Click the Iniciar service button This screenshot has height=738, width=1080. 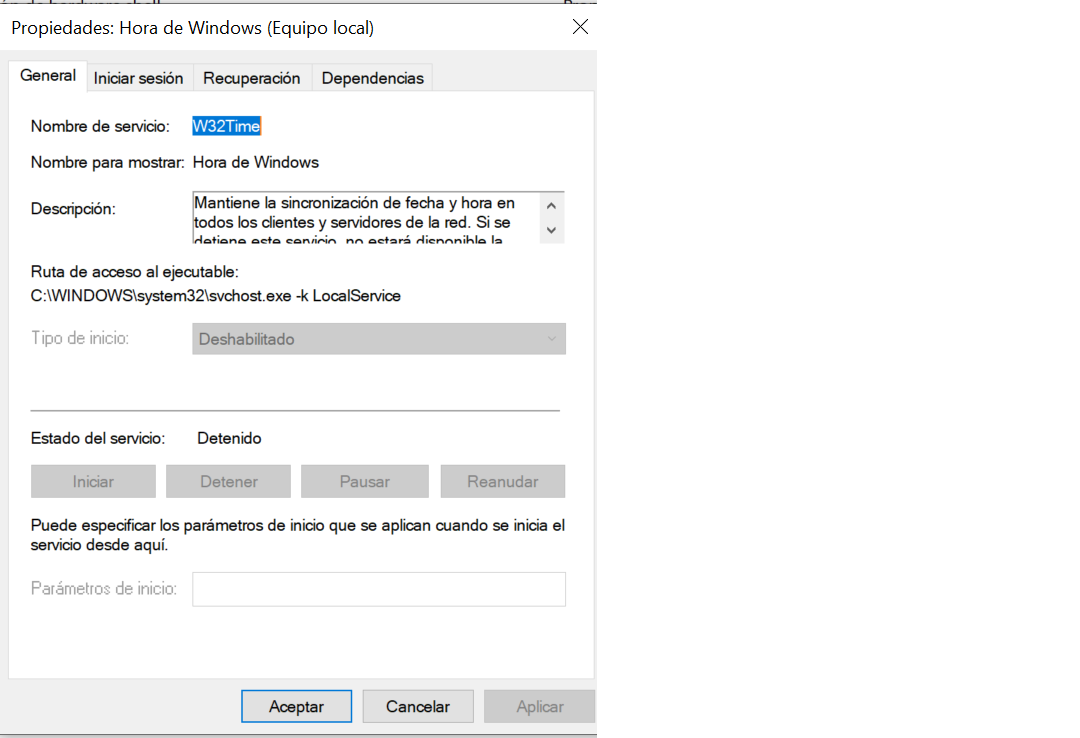click(93, 481)
